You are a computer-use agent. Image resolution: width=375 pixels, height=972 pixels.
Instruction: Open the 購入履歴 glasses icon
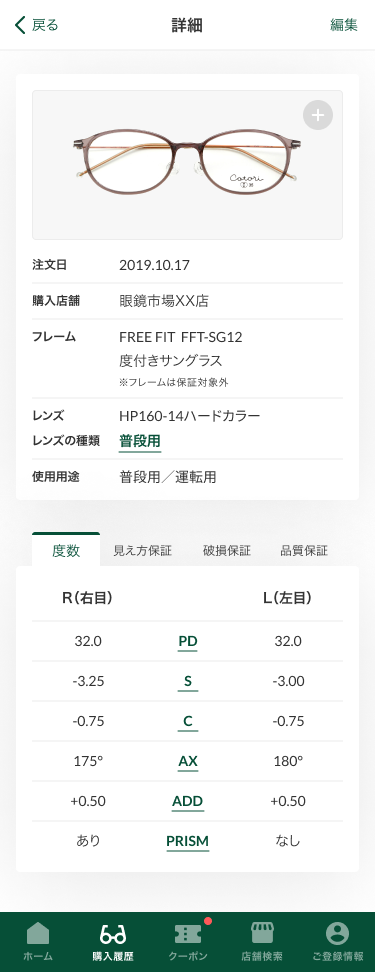point(113,934)
